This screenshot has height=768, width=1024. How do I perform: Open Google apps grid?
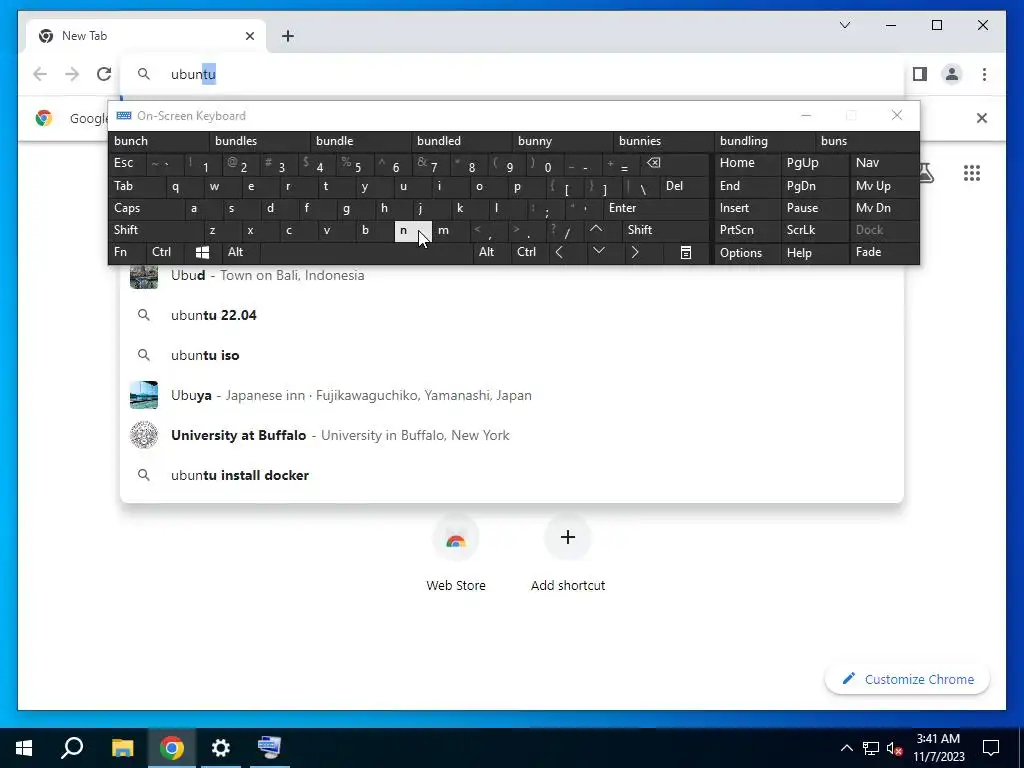pyautogui.click(x=972, y=173)
